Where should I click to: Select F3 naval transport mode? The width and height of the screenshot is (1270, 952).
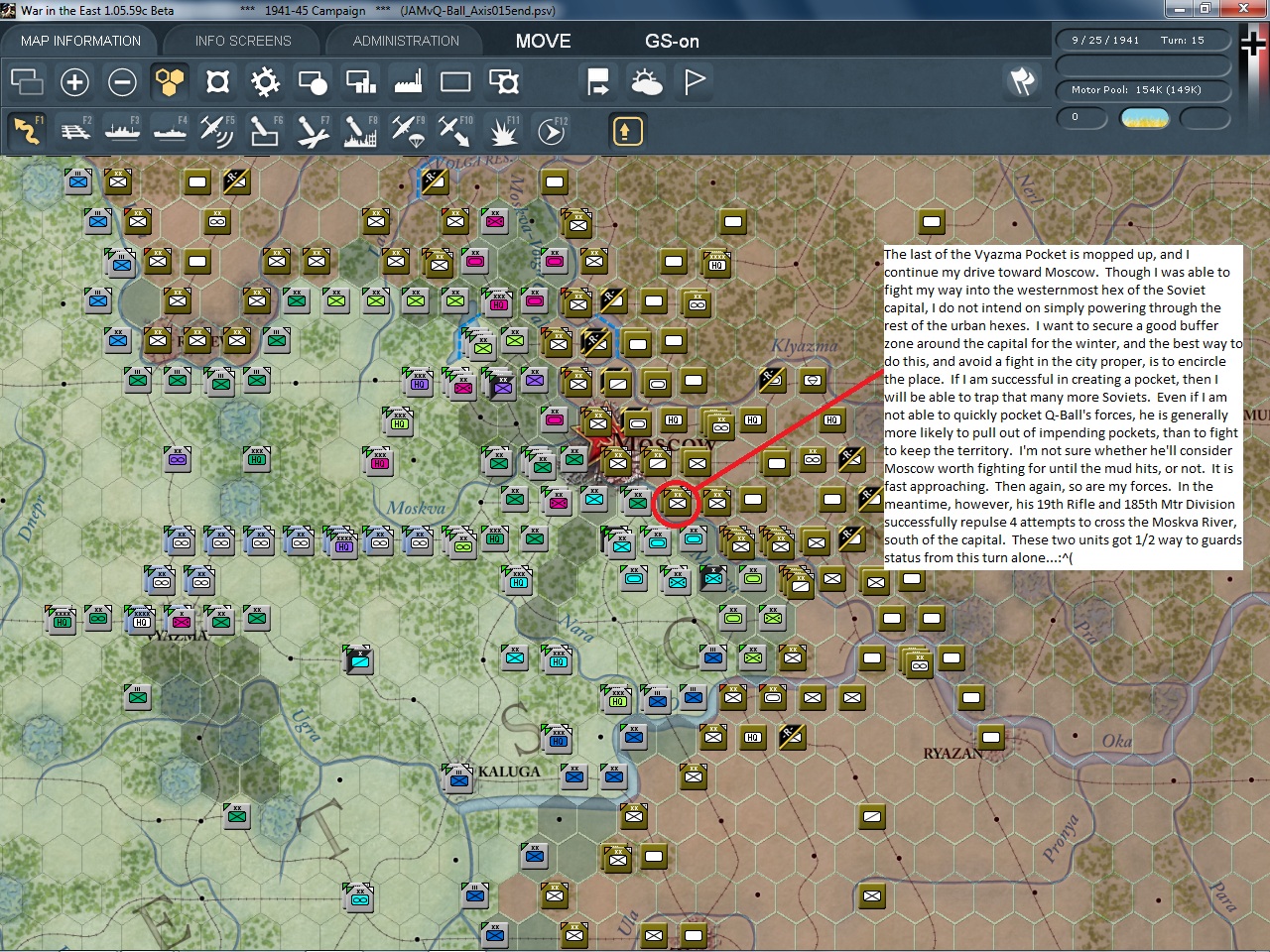tap(122, 131)
